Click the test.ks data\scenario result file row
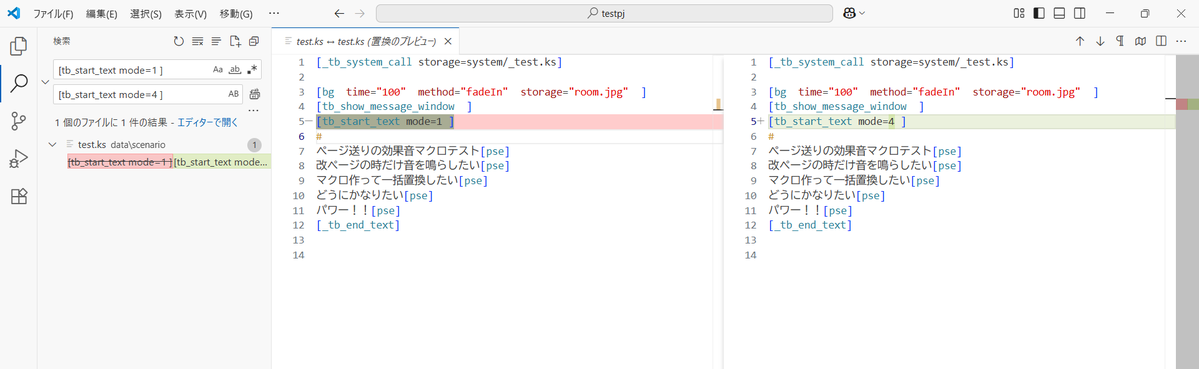Screen dimensions: 1199x369 [x=154, y=144]
